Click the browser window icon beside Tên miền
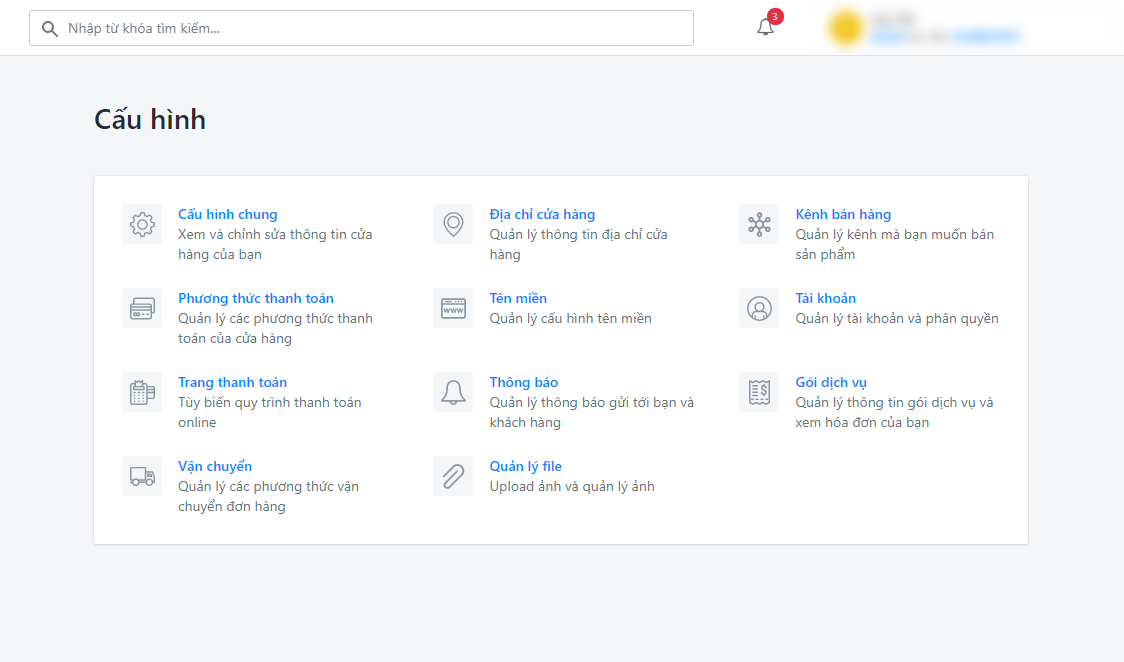Viewport: 1124px width, 662px height. 452,308
